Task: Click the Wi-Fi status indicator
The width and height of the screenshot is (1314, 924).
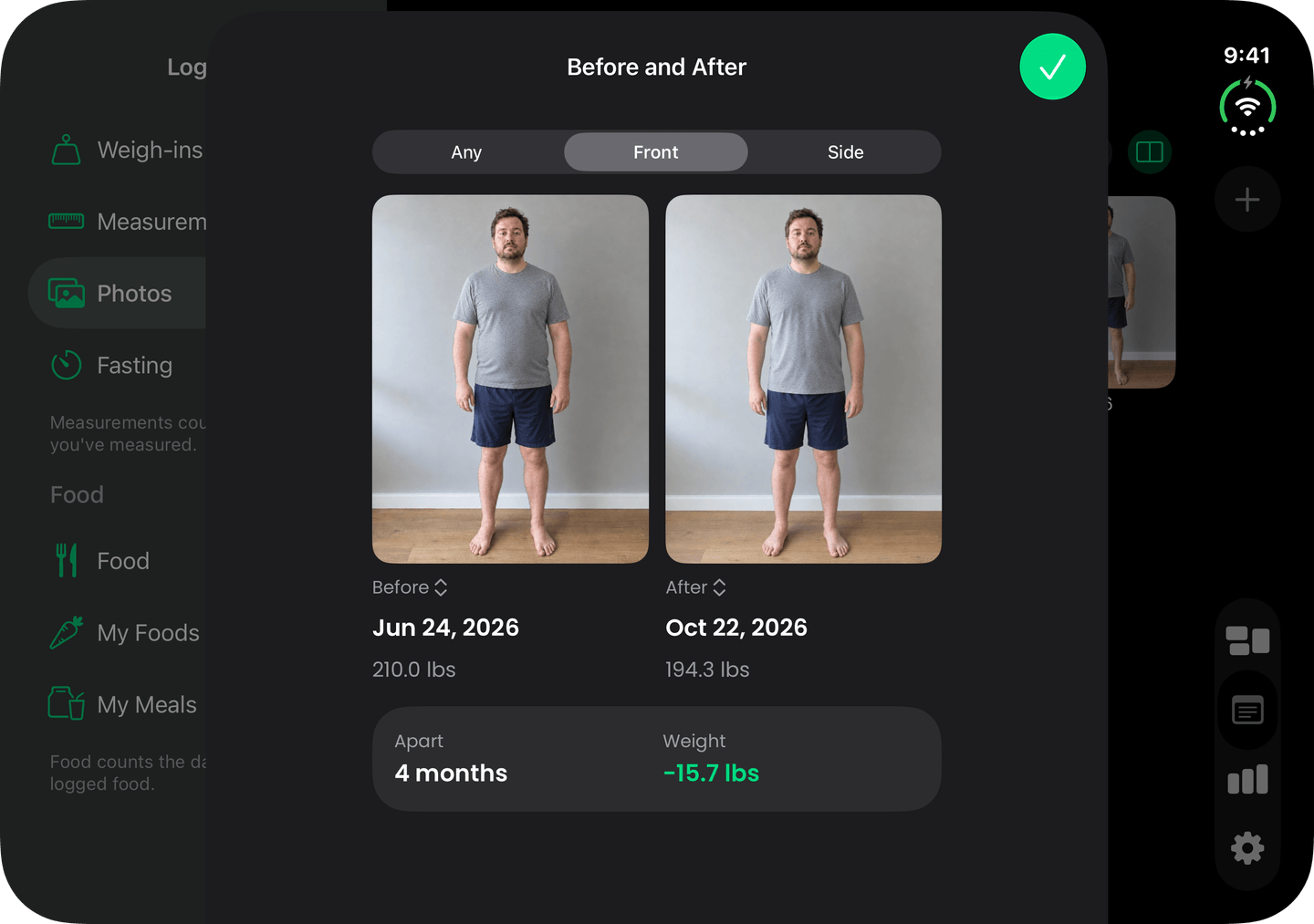Action: click(1247, 107)
